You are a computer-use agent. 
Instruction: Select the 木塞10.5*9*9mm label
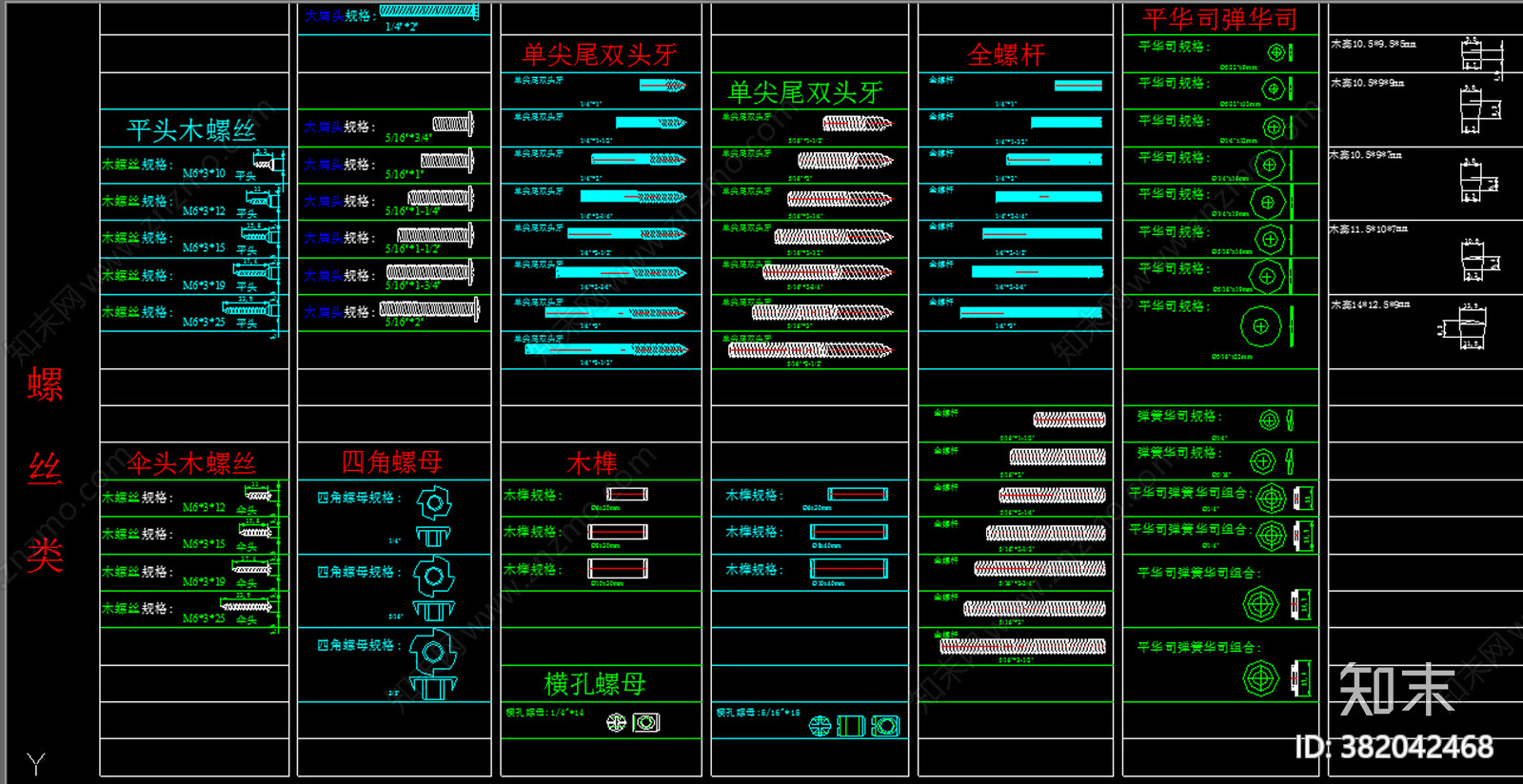click(1368, 84)
